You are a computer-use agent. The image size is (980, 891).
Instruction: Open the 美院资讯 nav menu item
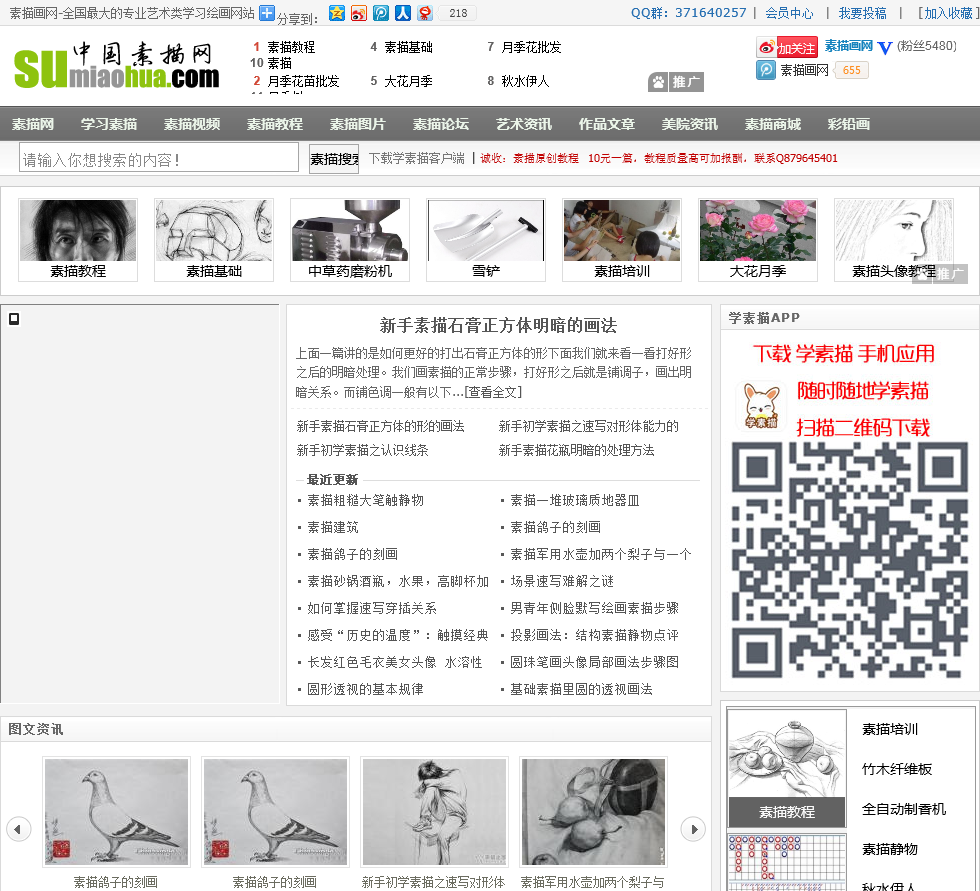[690, 124]
